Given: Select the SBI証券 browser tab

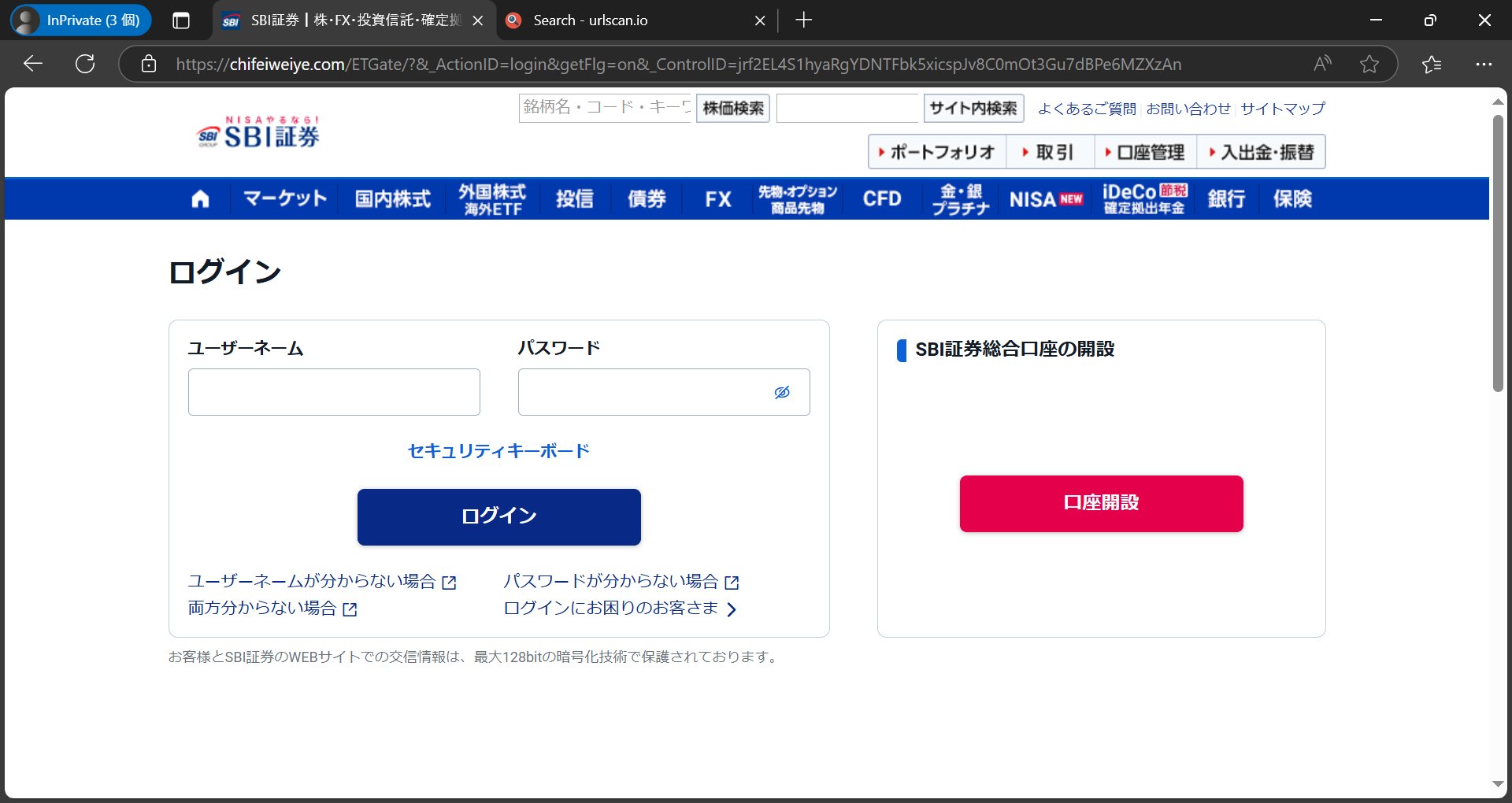Looking at the screenshot, I should tap(354, 20).
